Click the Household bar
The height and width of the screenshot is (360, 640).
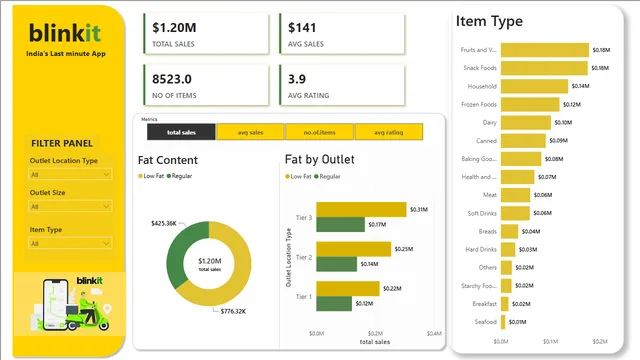534,86
